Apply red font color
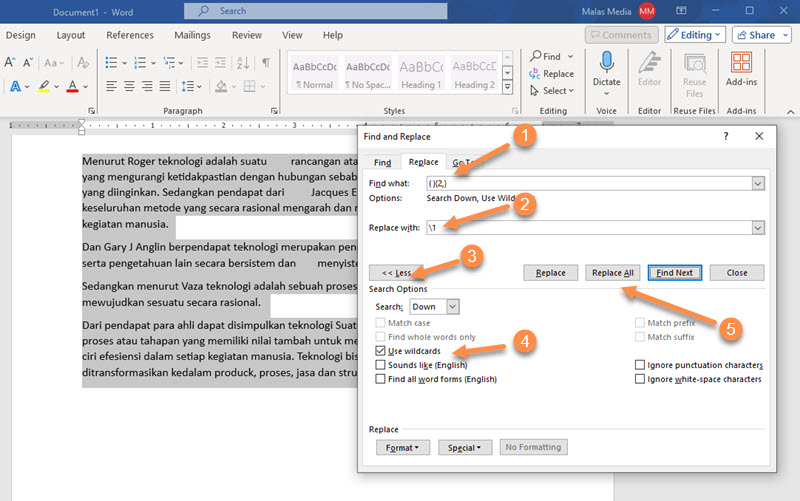This screenshot has width=800, height=501. (x=72, y=86)
